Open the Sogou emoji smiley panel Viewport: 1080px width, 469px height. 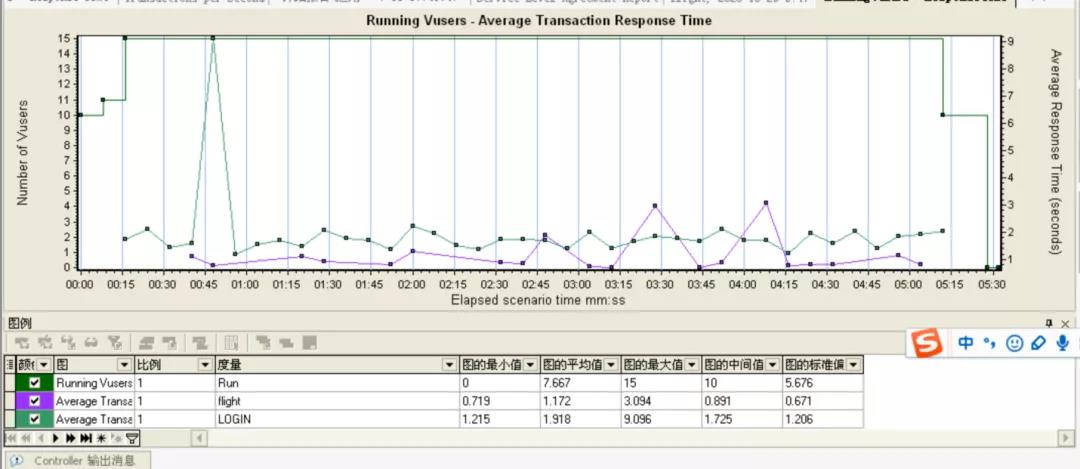1014,343
